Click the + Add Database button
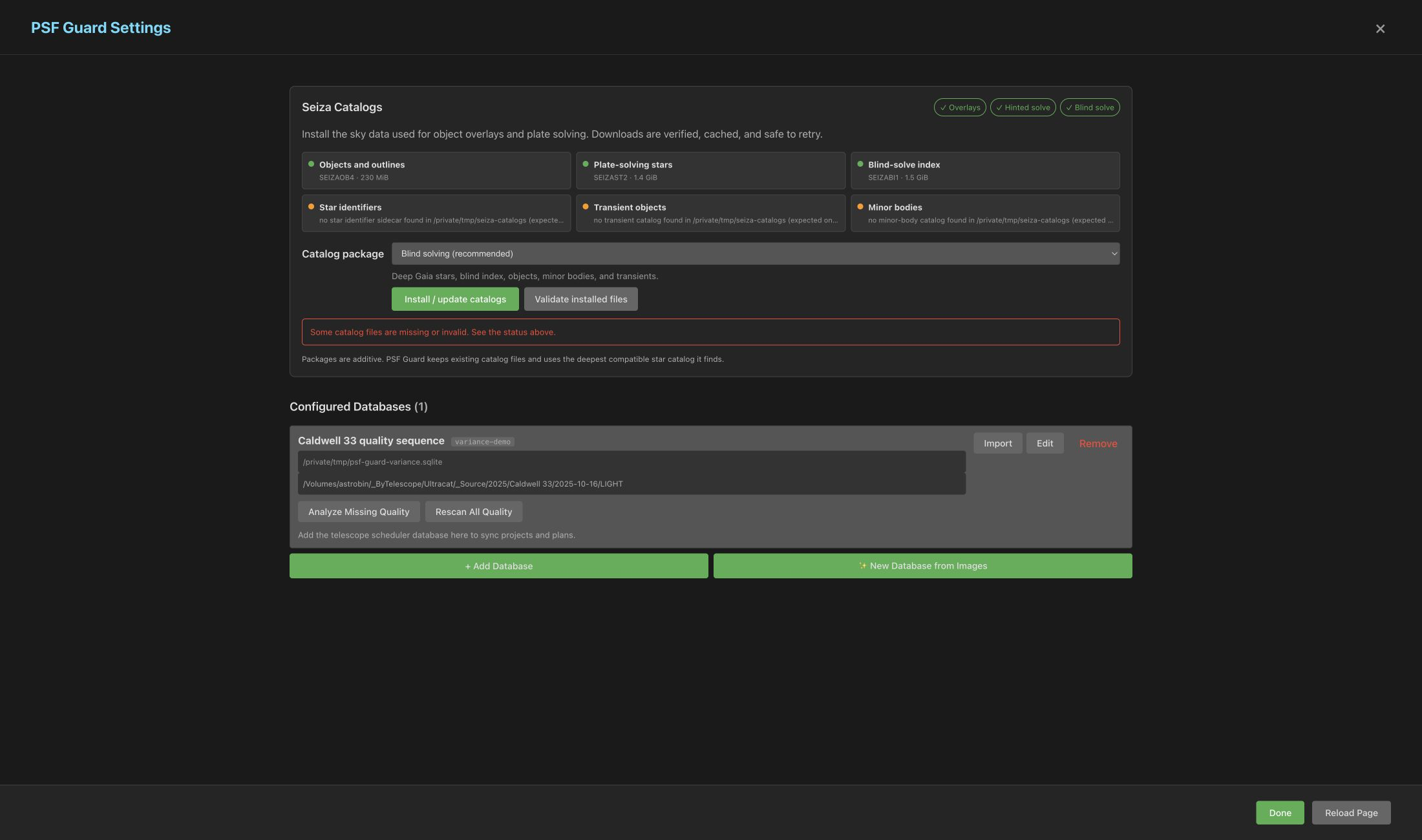 point(498,566)
